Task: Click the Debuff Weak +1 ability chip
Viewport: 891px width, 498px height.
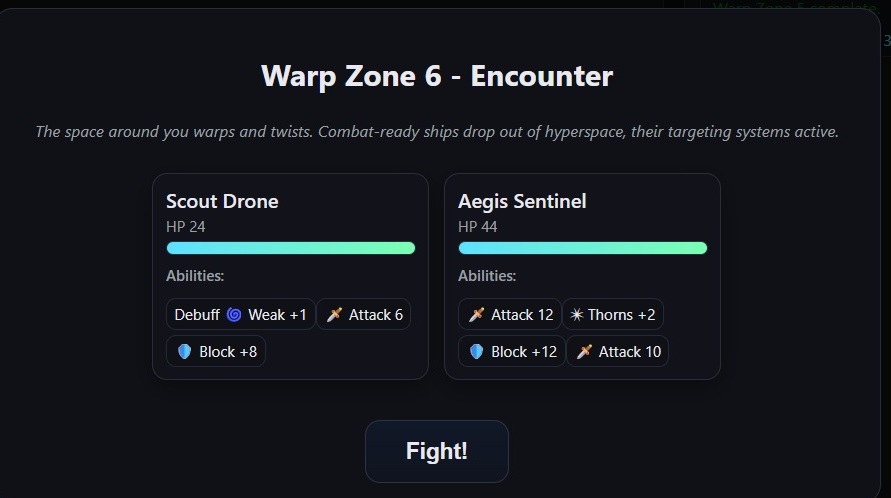Action: point(241,315)
